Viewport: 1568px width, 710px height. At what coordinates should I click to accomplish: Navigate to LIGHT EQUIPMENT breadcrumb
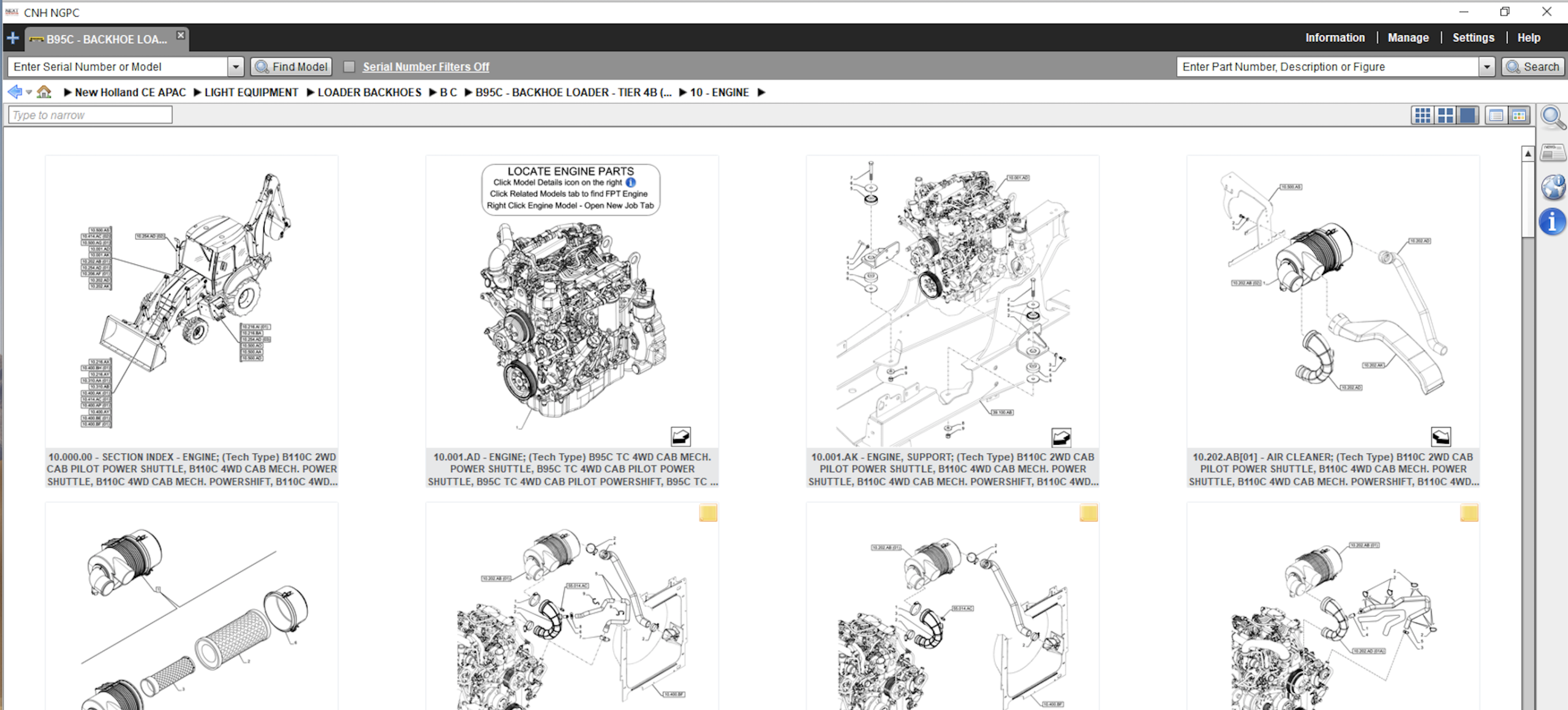(x=251, y=93)
